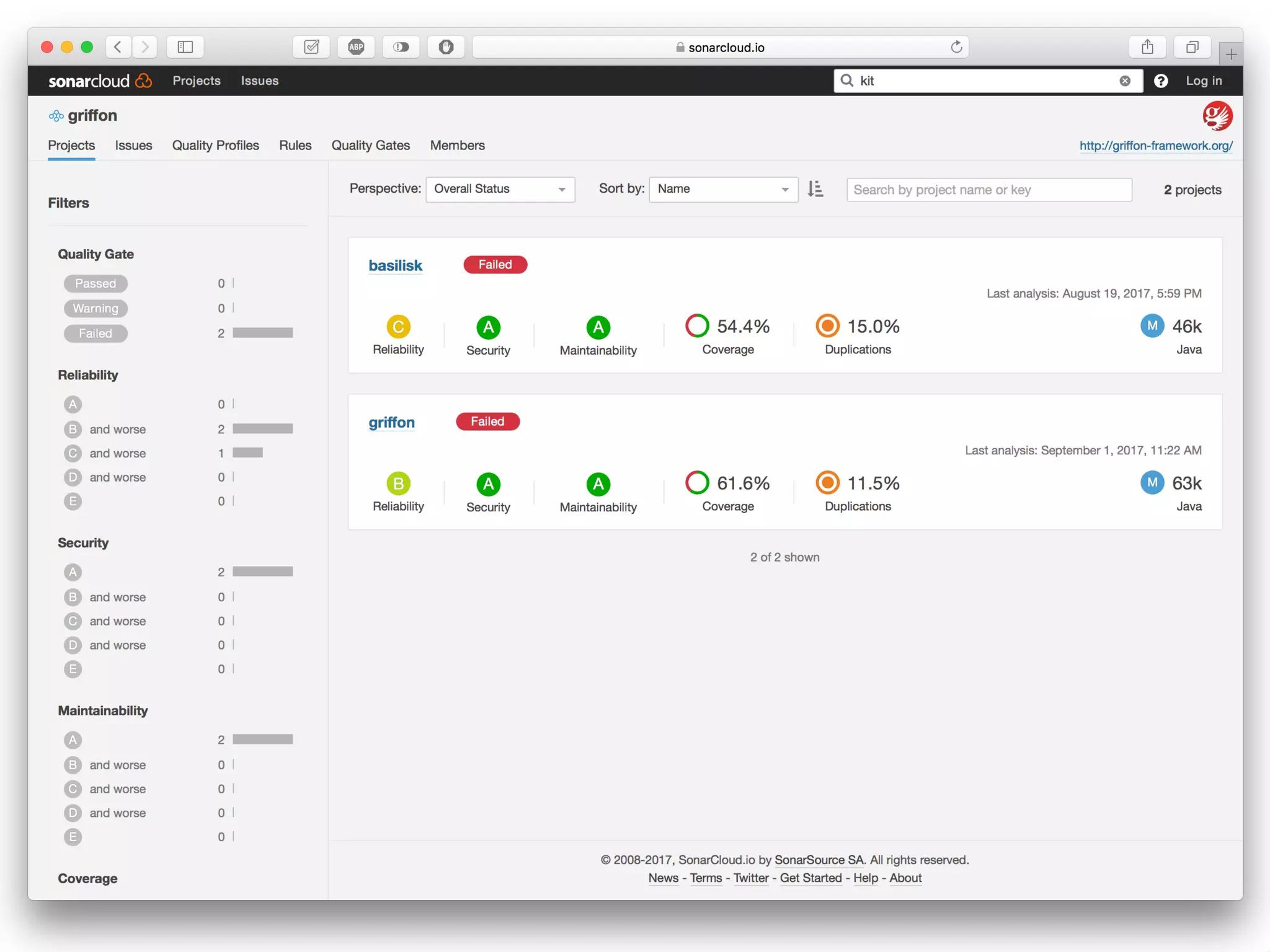
Task: Open the basilisk project link
Action: pyautogui.click(x=395, y=265)
